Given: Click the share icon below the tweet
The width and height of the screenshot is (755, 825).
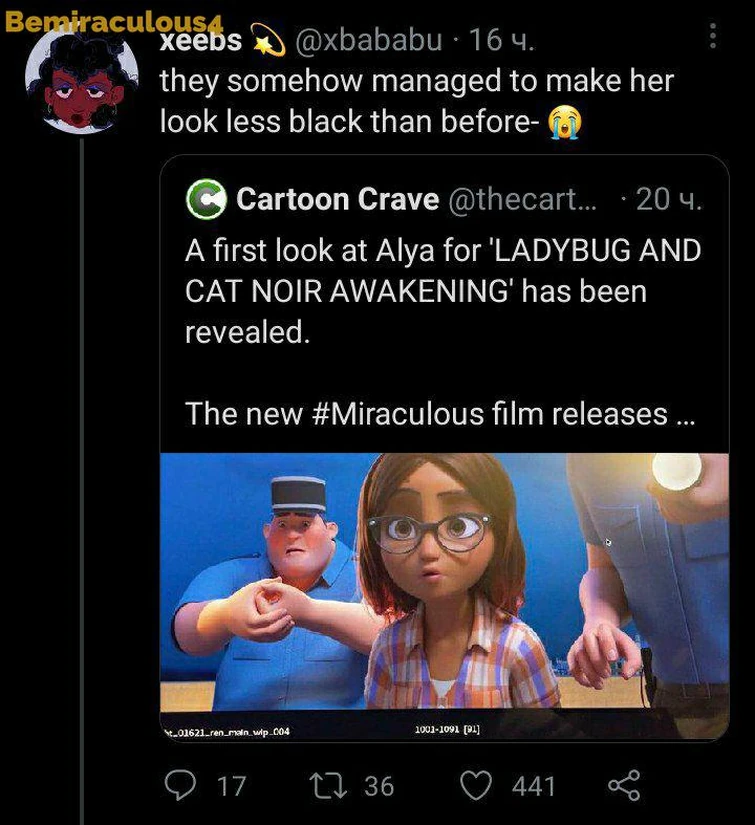Looking at the screenshot, I should (x=623, y=786).
